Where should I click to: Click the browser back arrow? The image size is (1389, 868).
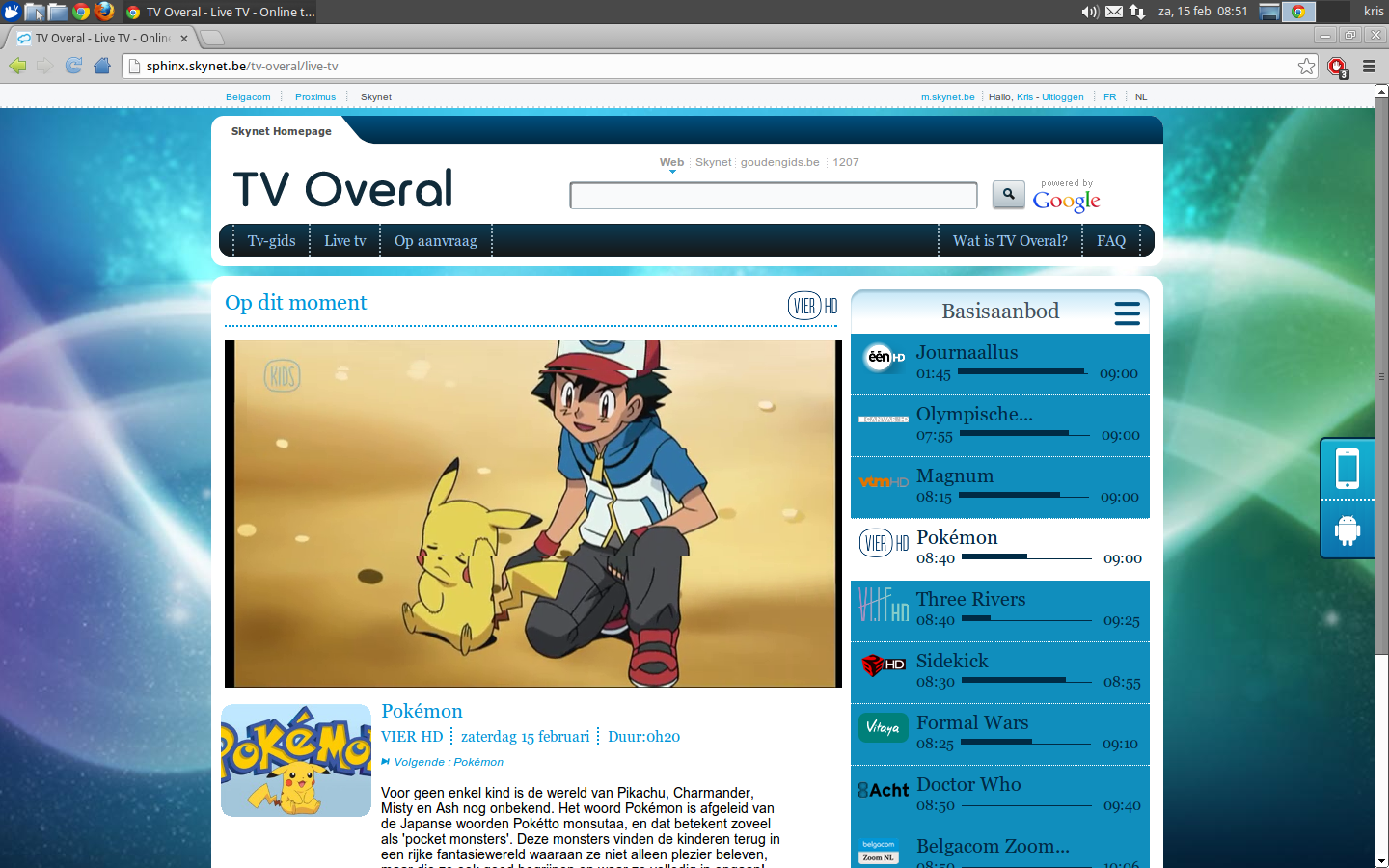point(17,66)
